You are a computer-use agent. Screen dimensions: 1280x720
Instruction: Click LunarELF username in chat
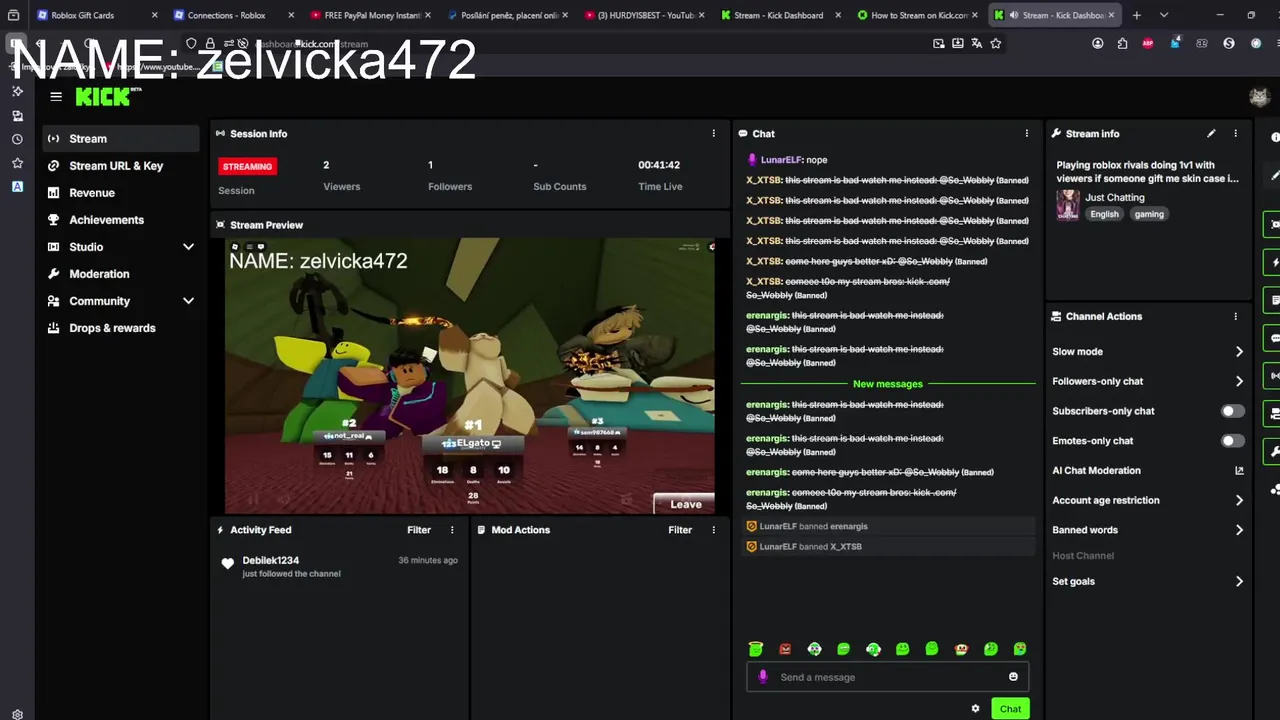pyautogui.click(x=781, y=160)
